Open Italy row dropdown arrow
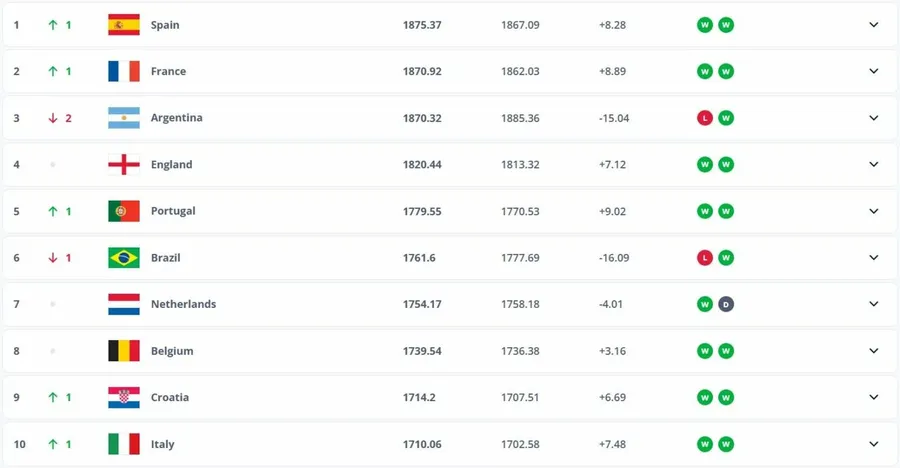Image resolution: width=900 pixels, height=468 pixels. (873, 444)
